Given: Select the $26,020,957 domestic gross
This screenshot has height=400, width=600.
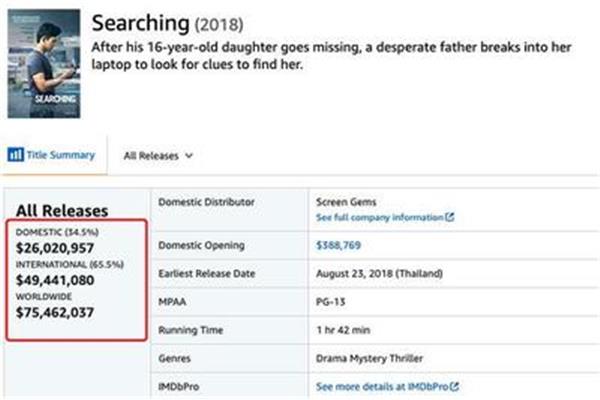Looking at the screenshot, I should [55, 248].
